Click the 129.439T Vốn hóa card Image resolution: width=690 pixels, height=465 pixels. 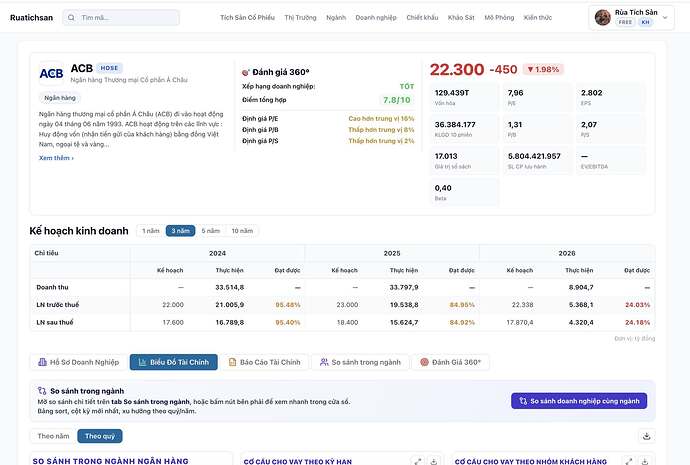coord(464,97)
